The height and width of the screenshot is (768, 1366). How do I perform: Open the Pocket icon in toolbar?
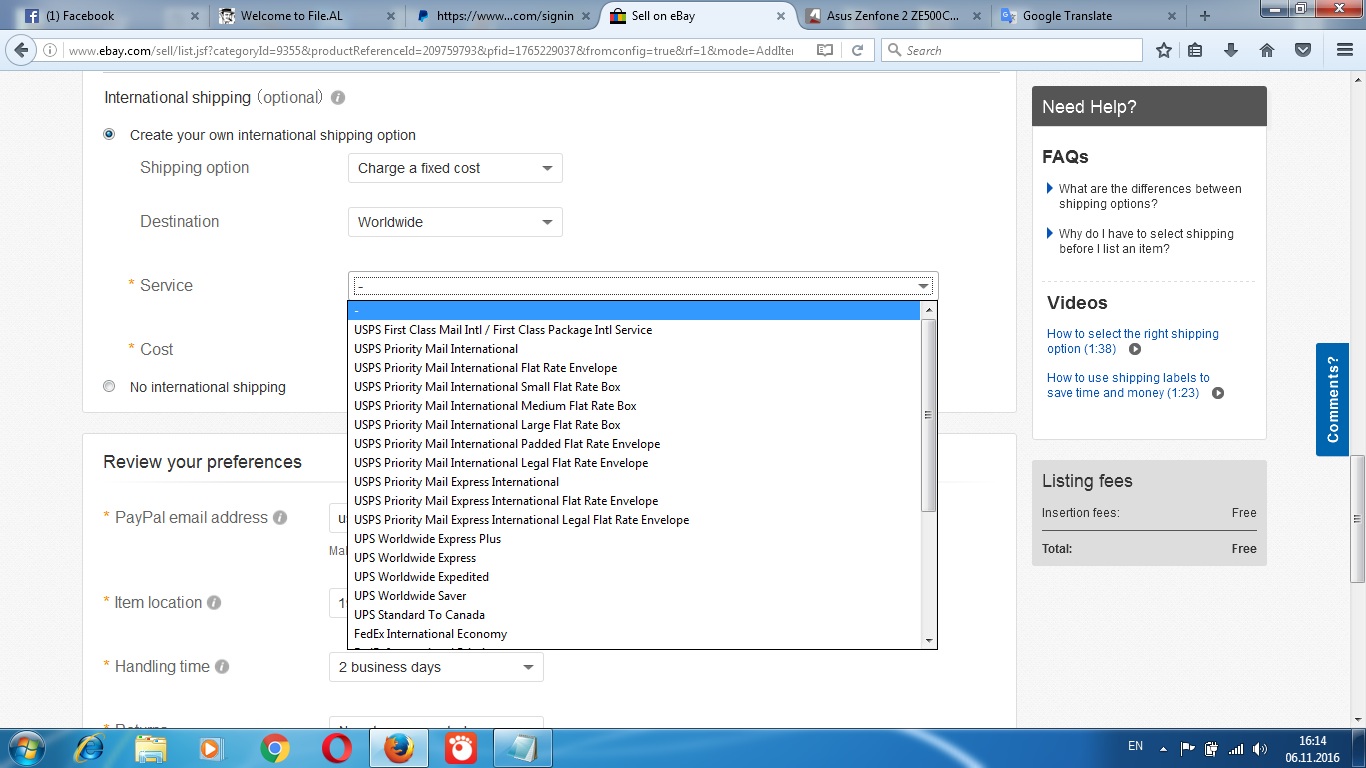[x=1303, y=50]
